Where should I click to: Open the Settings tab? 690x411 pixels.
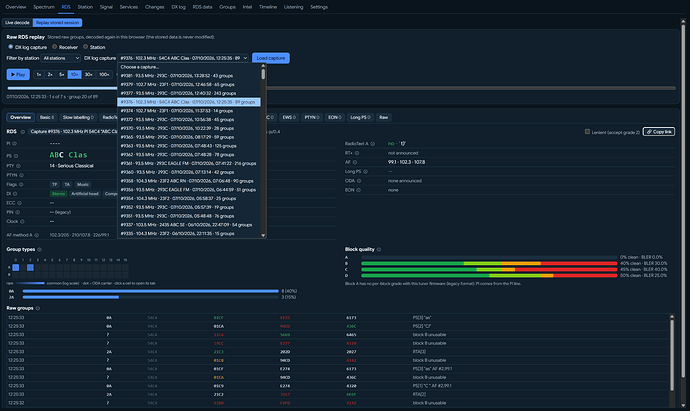[x=319, y=7]
